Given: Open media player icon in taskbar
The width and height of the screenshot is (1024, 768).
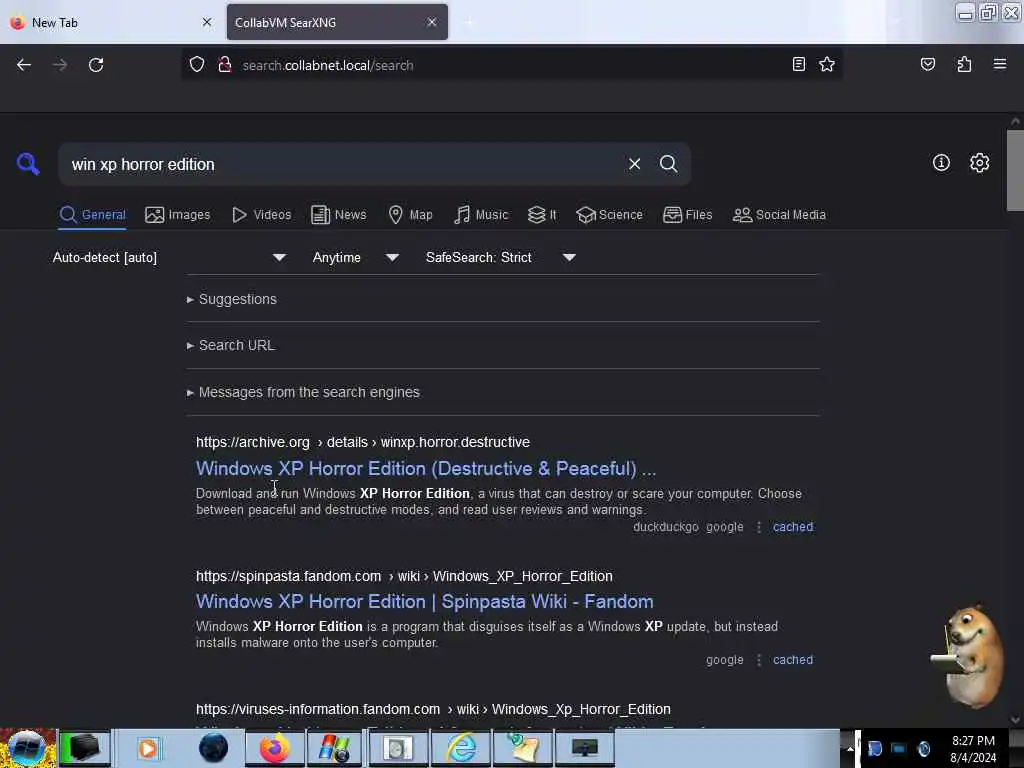Looking at the screenshot, I should pos(148,748).
